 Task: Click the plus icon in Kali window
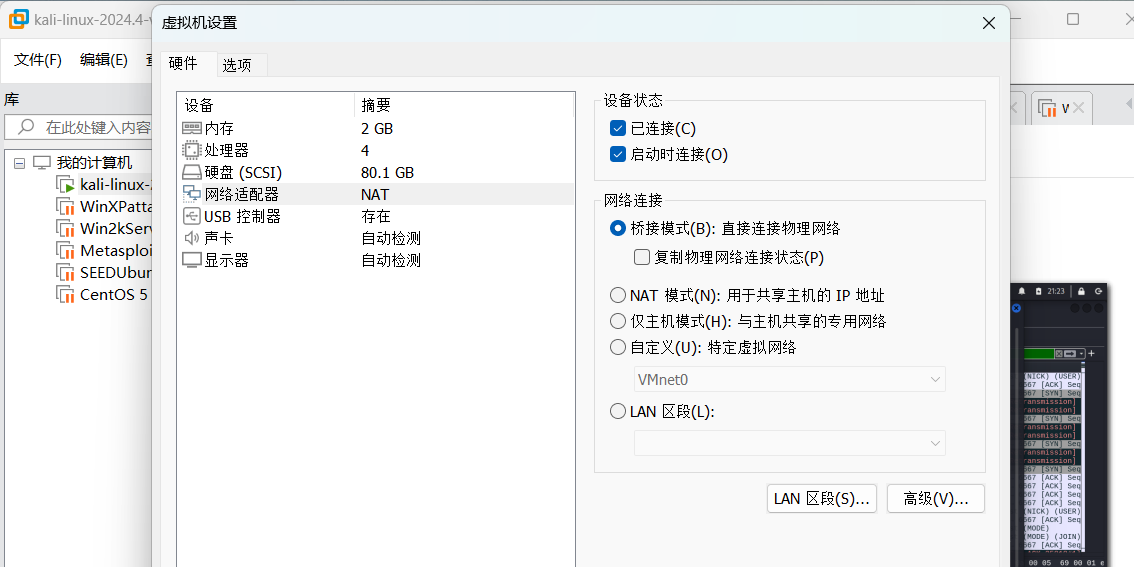(1091, 353)
